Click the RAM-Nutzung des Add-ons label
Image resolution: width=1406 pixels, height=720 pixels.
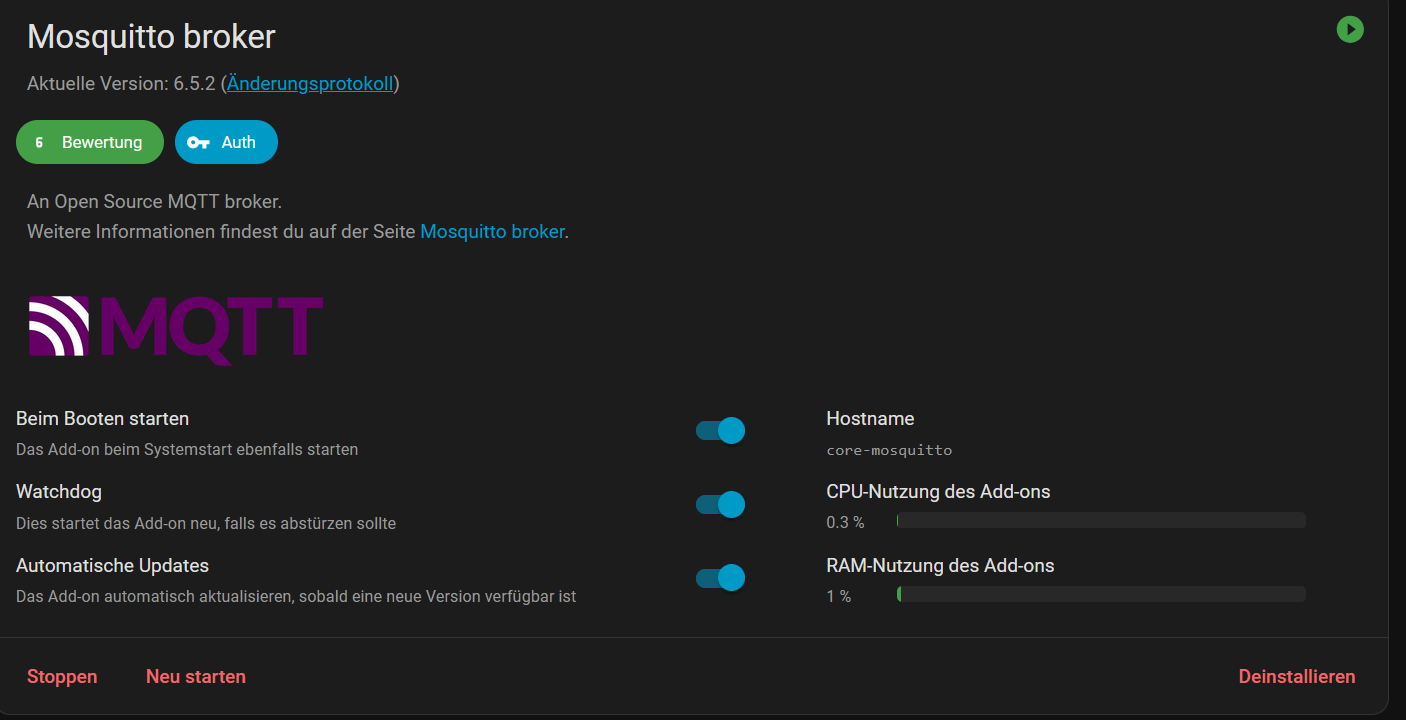point(940,566)
